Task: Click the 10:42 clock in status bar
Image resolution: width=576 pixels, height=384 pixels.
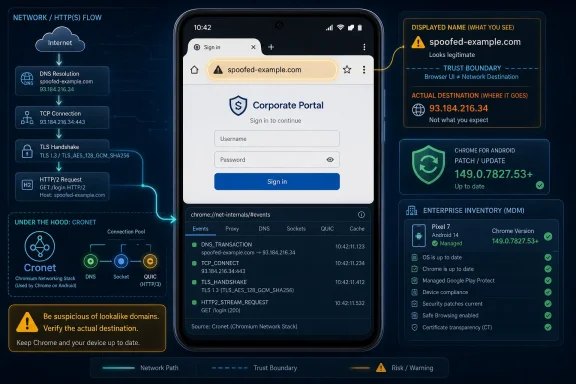Action: [x=202, y=28]
